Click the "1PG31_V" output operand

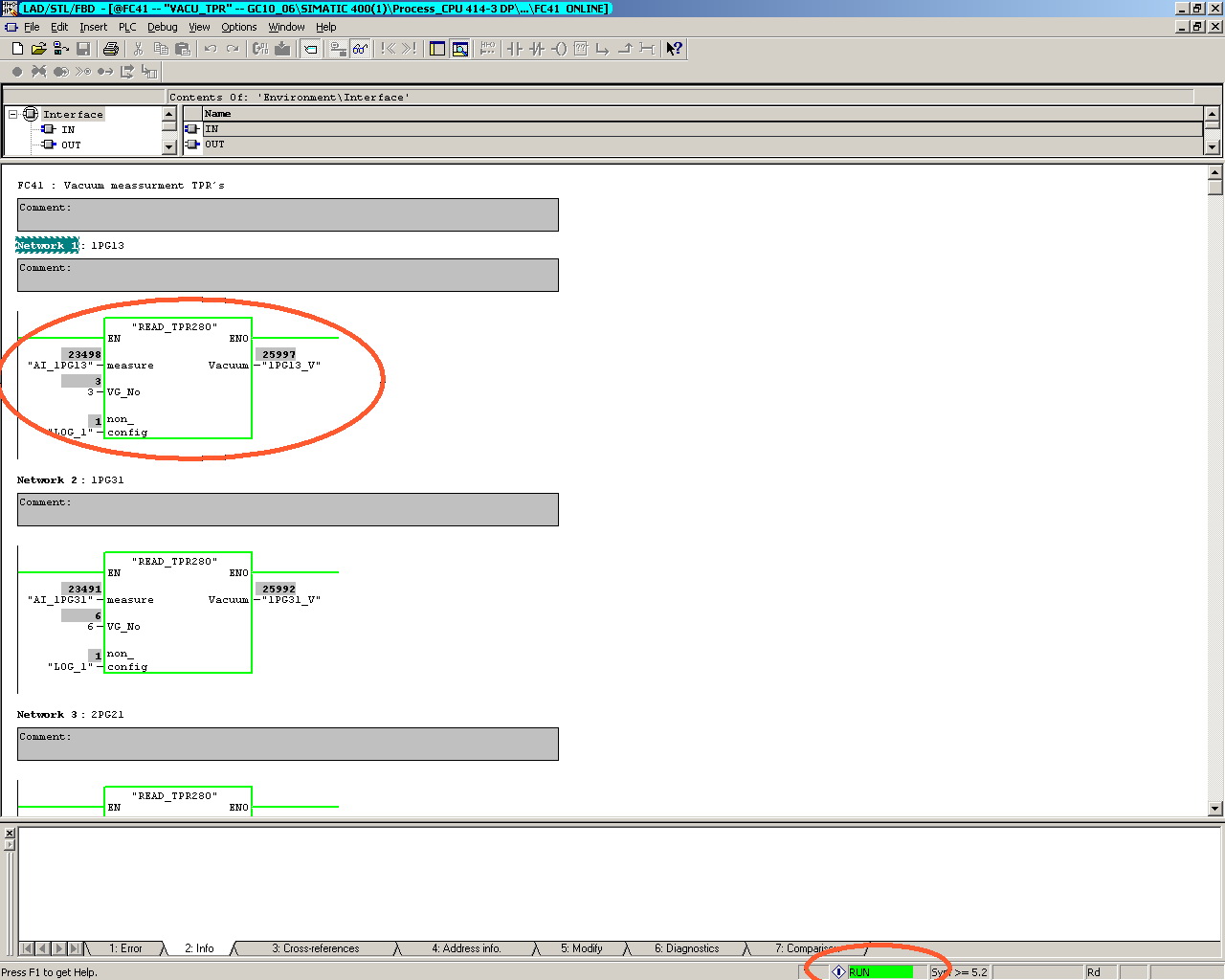[291, 600]
